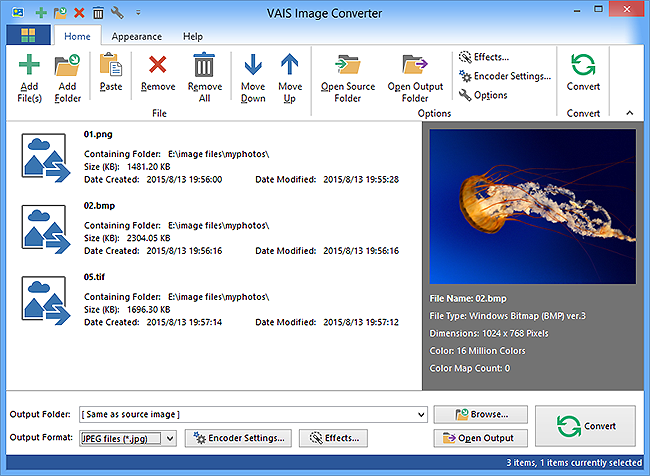This screenshot has height=476, width=650.
Task: Open Options in ribbon
Action: pyautogui.click(x=483, y=95)
